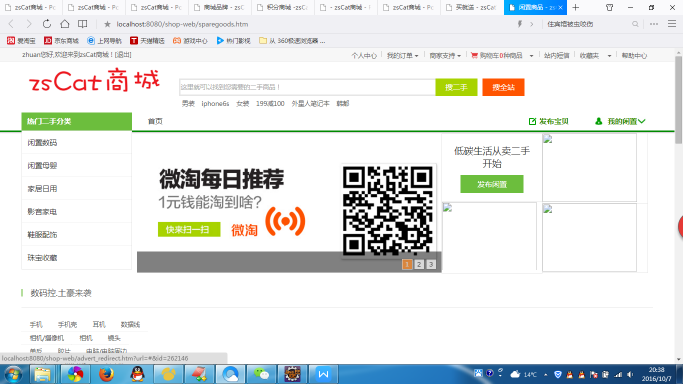Click the green 发布闲置 button
This screenshot has height=384, width=683.
(492, 184)
